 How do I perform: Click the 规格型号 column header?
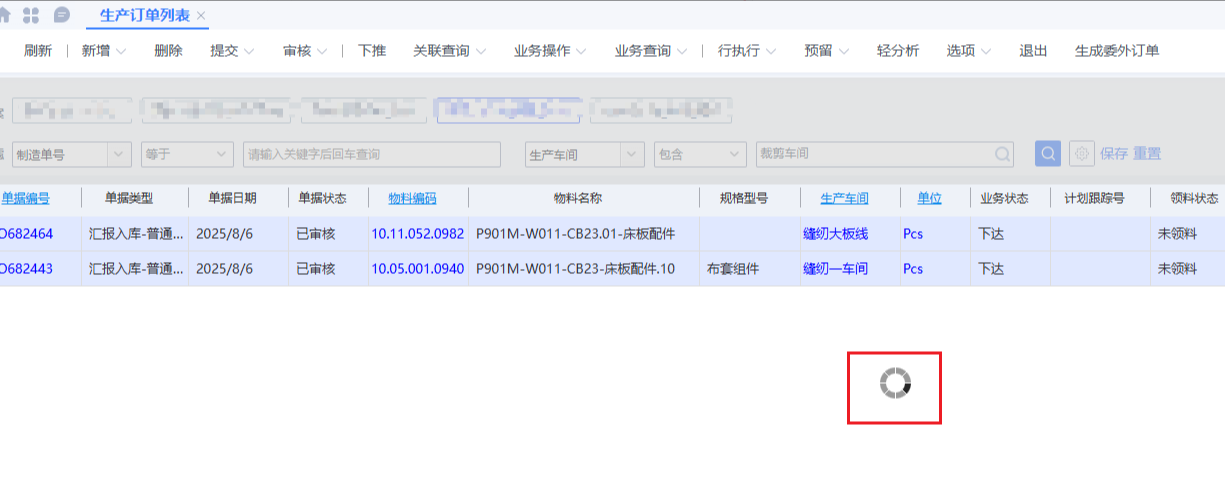click(x=744, y=198)
